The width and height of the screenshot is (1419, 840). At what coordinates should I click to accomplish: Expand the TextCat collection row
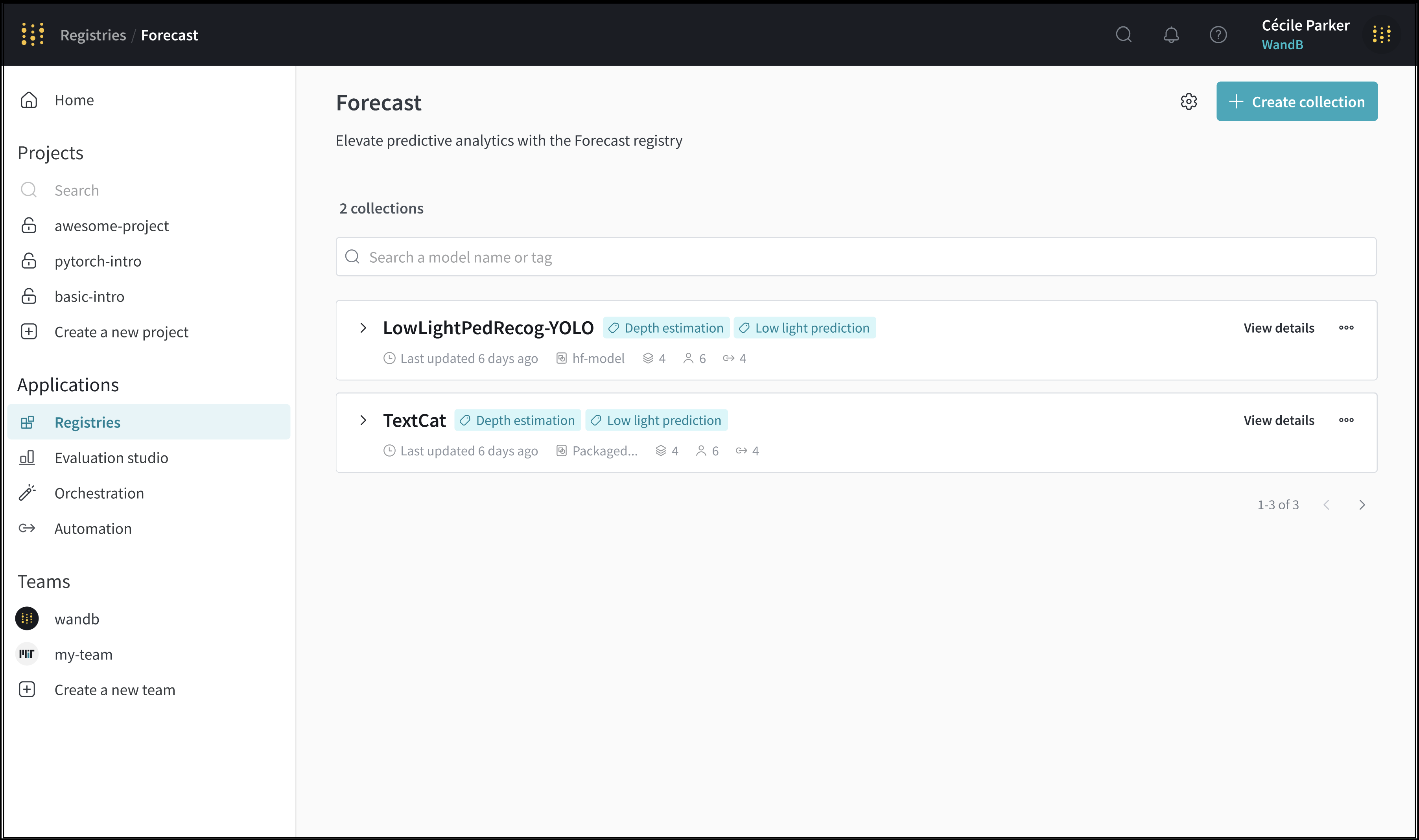(x=363, y=420)
